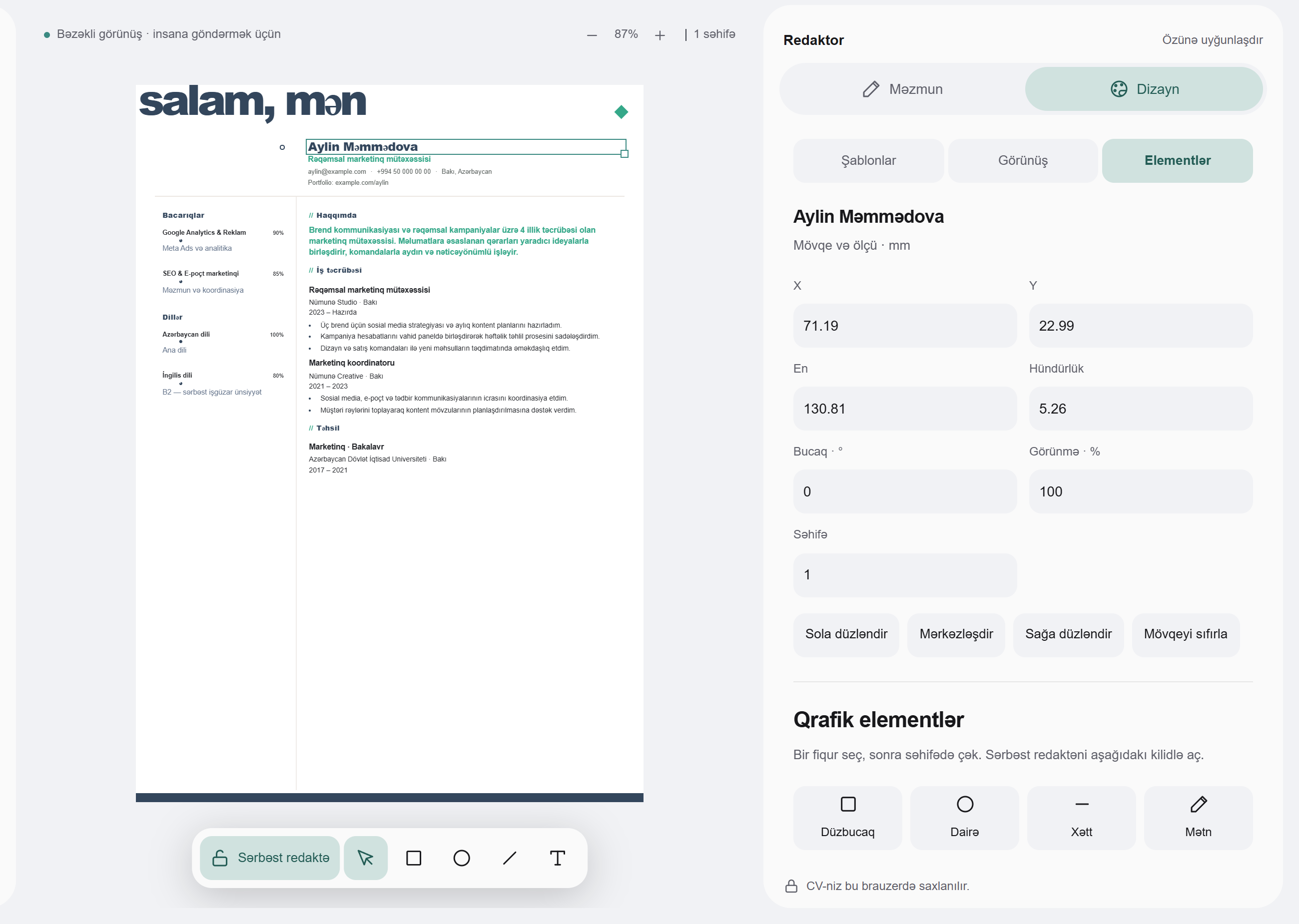This screenshot has width=1299, height=924.
Task: Click the Sola düzləndir button
Action: [x=846, y=634]
